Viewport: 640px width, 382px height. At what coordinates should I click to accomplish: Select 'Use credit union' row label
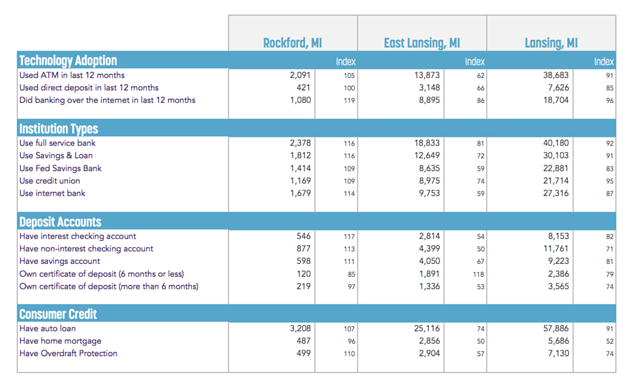point(50,181)
